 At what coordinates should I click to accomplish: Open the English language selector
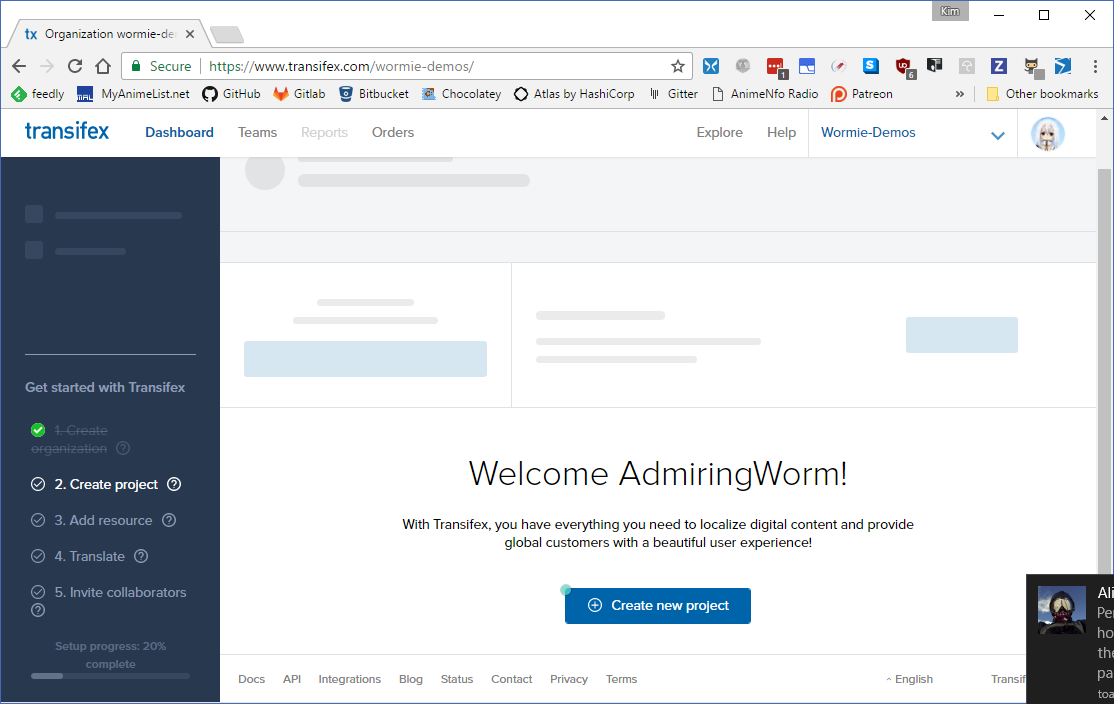(x=909, y=679)
